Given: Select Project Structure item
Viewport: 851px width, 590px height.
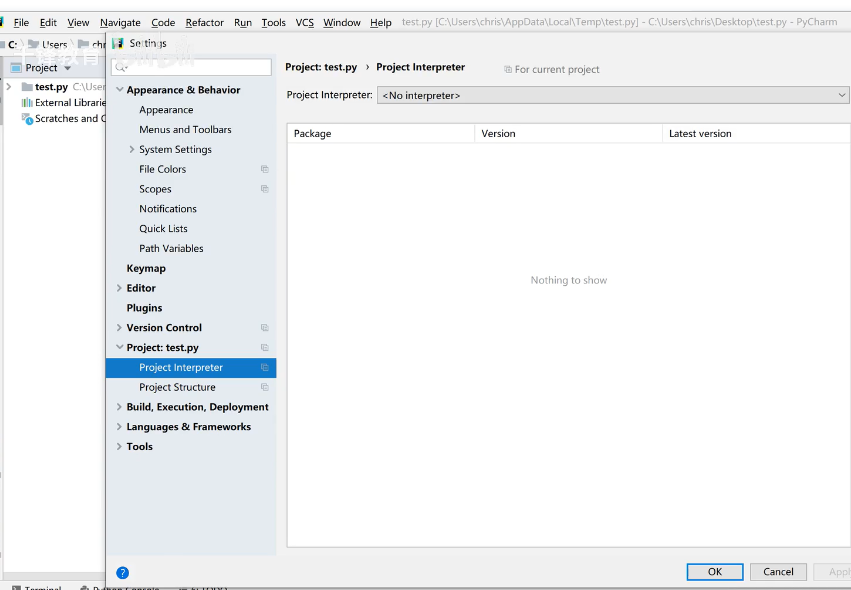Looking at the screenshot, I should tap(177, 387).
